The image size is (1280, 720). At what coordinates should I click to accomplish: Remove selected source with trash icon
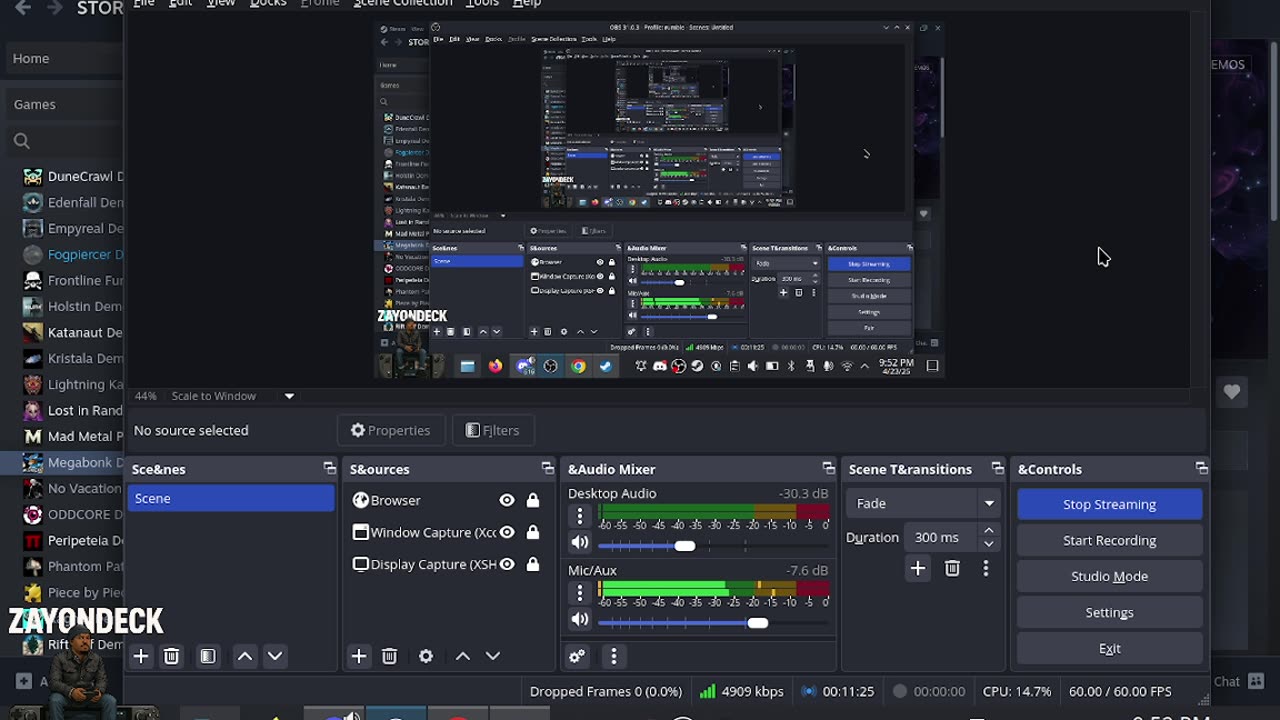pos(389,656)
